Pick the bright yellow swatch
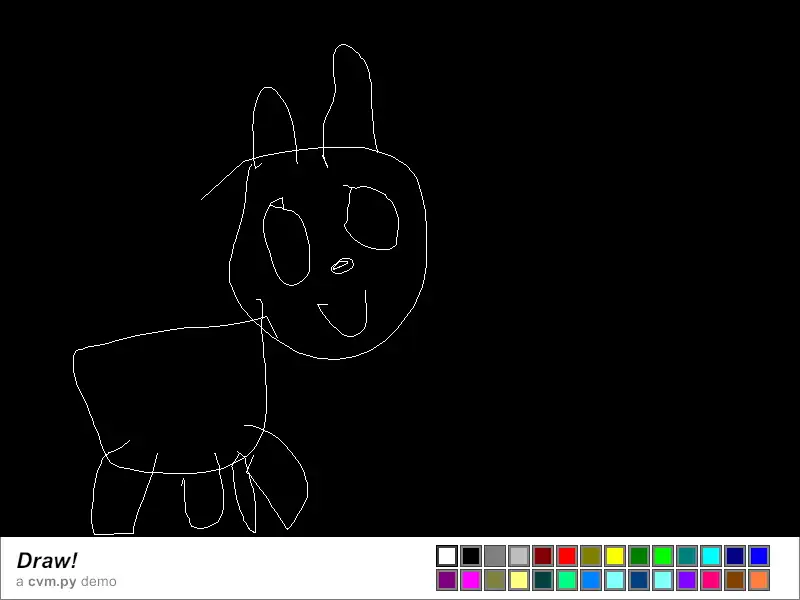Viewport: 800px width, 600px height. [615, 556]
